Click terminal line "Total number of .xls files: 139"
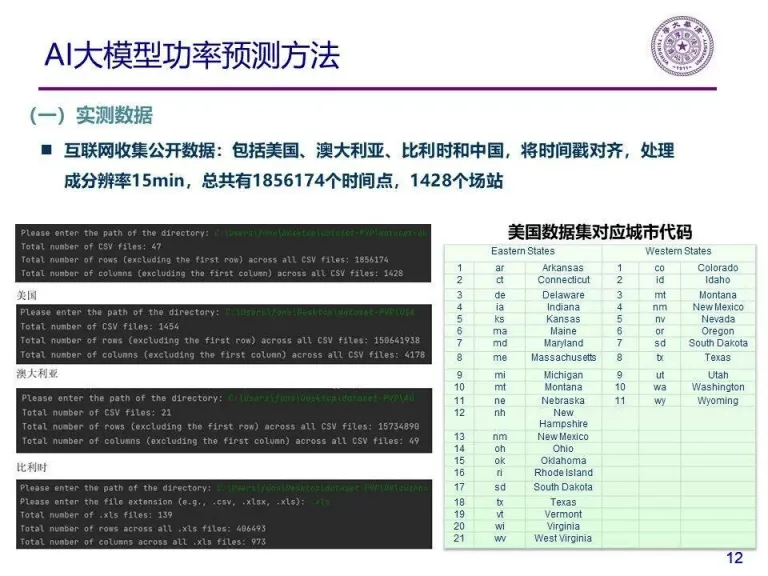The image size is (768, 576). click(x=96, y=515)
